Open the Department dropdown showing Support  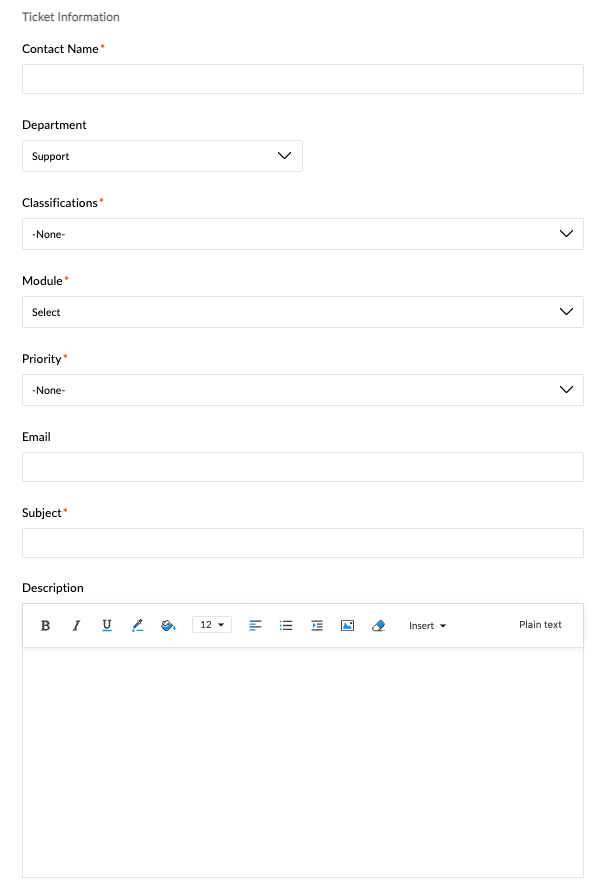pos(163,156)
